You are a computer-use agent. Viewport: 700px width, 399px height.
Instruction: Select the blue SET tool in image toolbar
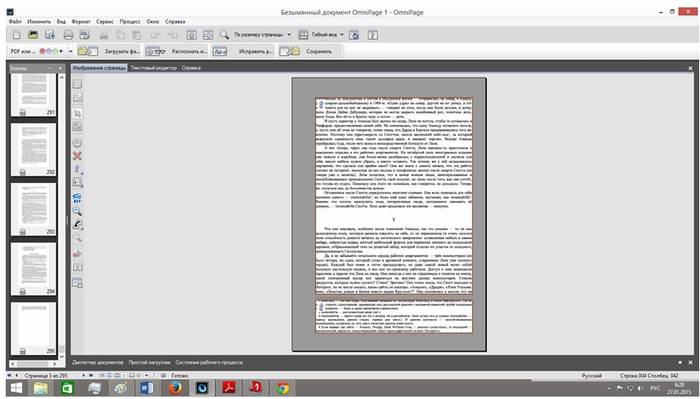[x=77, y=198]
